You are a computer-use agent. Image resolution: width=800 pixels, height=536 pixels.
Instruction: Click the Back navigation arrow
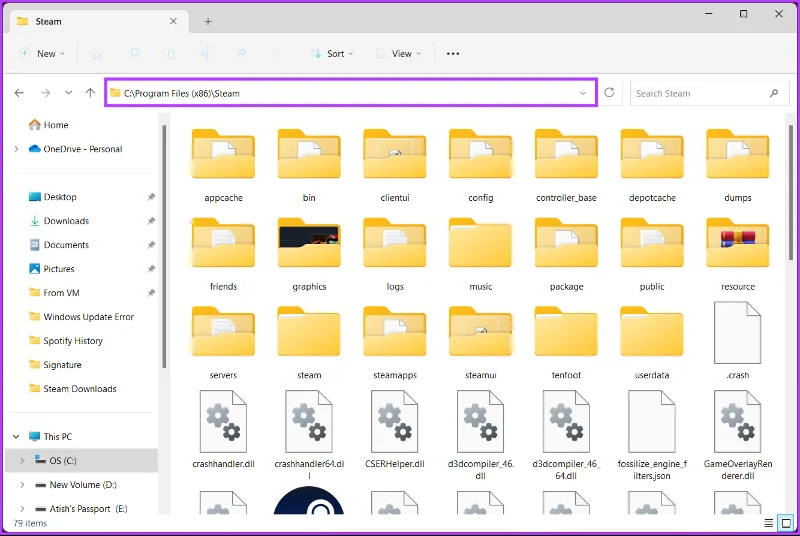pos(19,93)
